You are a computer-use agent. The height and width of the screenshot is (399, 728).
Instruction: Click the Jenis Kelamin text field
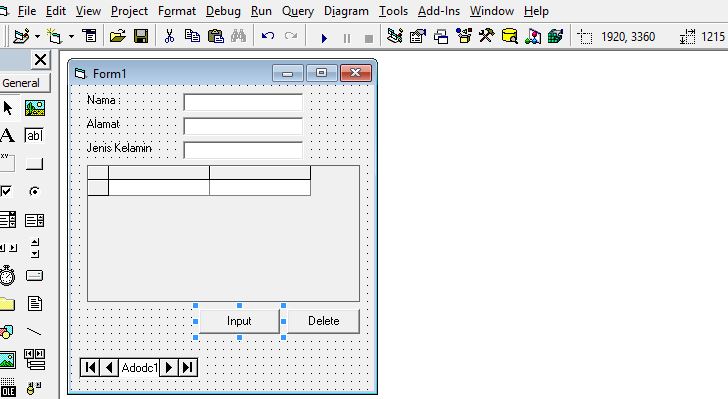[x=243, y=150]
